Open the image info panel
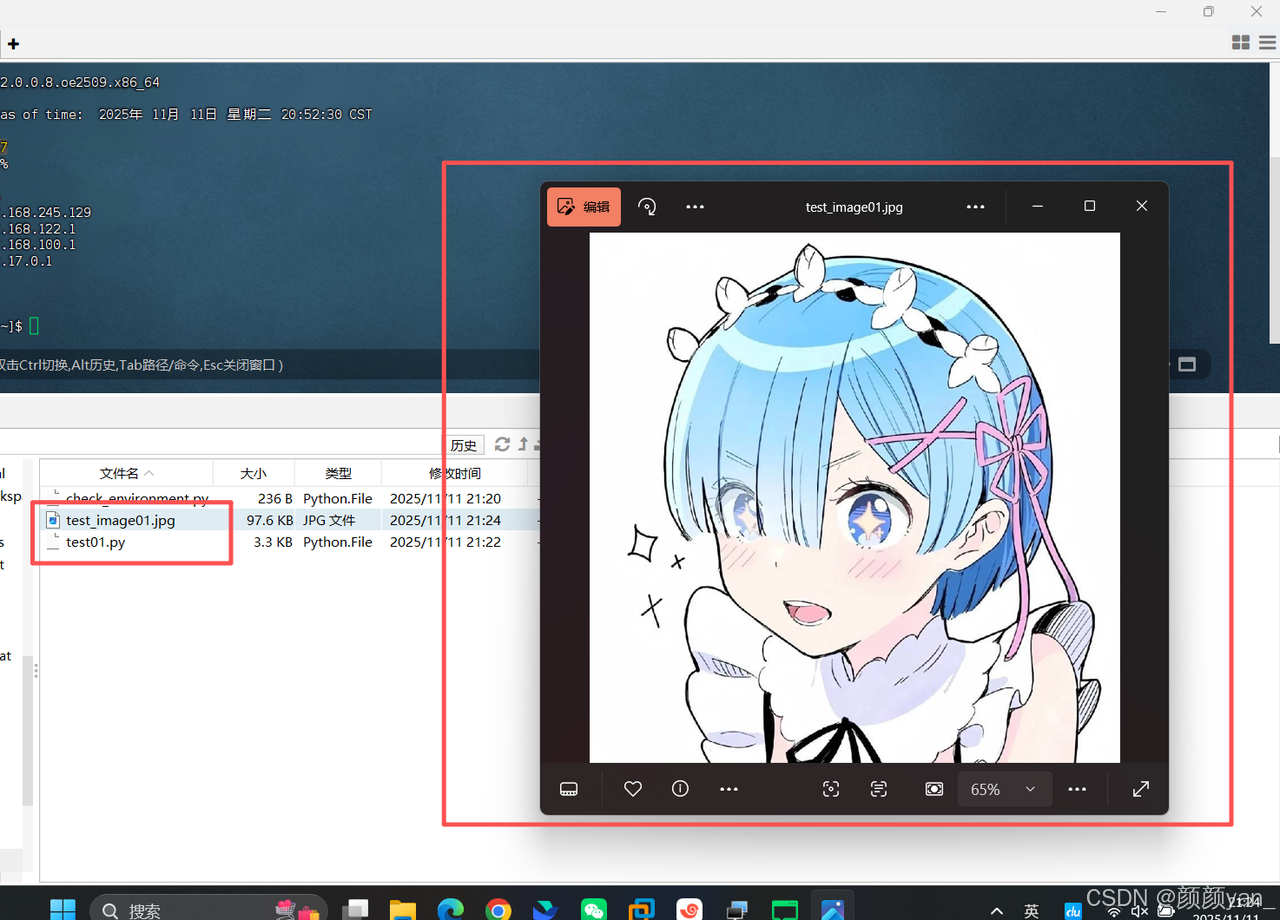The image size is (1280, 920). (x=680, y=789)
